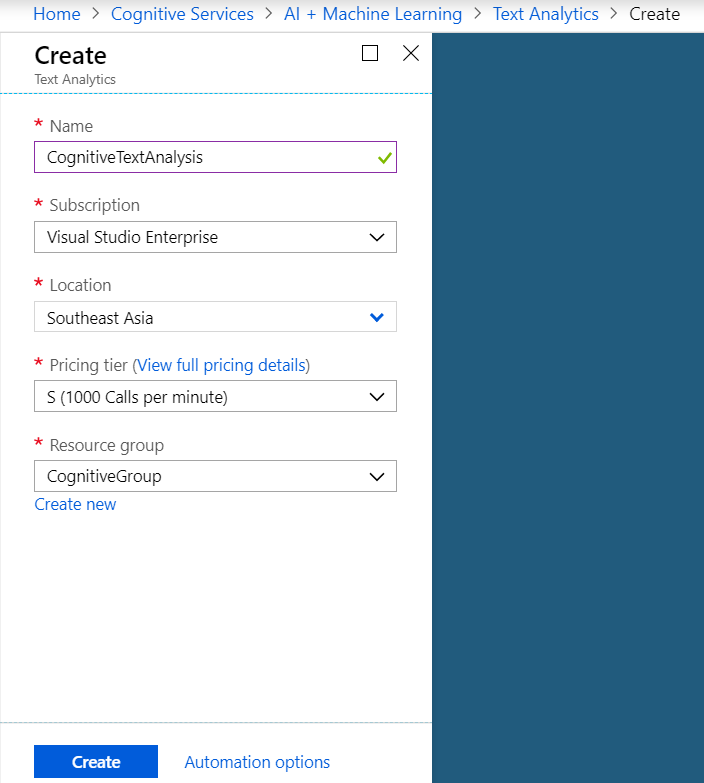The width and height of the screenshot is (704, 783).
Task: Click the Create new resource group link
Action: point(75,504)
